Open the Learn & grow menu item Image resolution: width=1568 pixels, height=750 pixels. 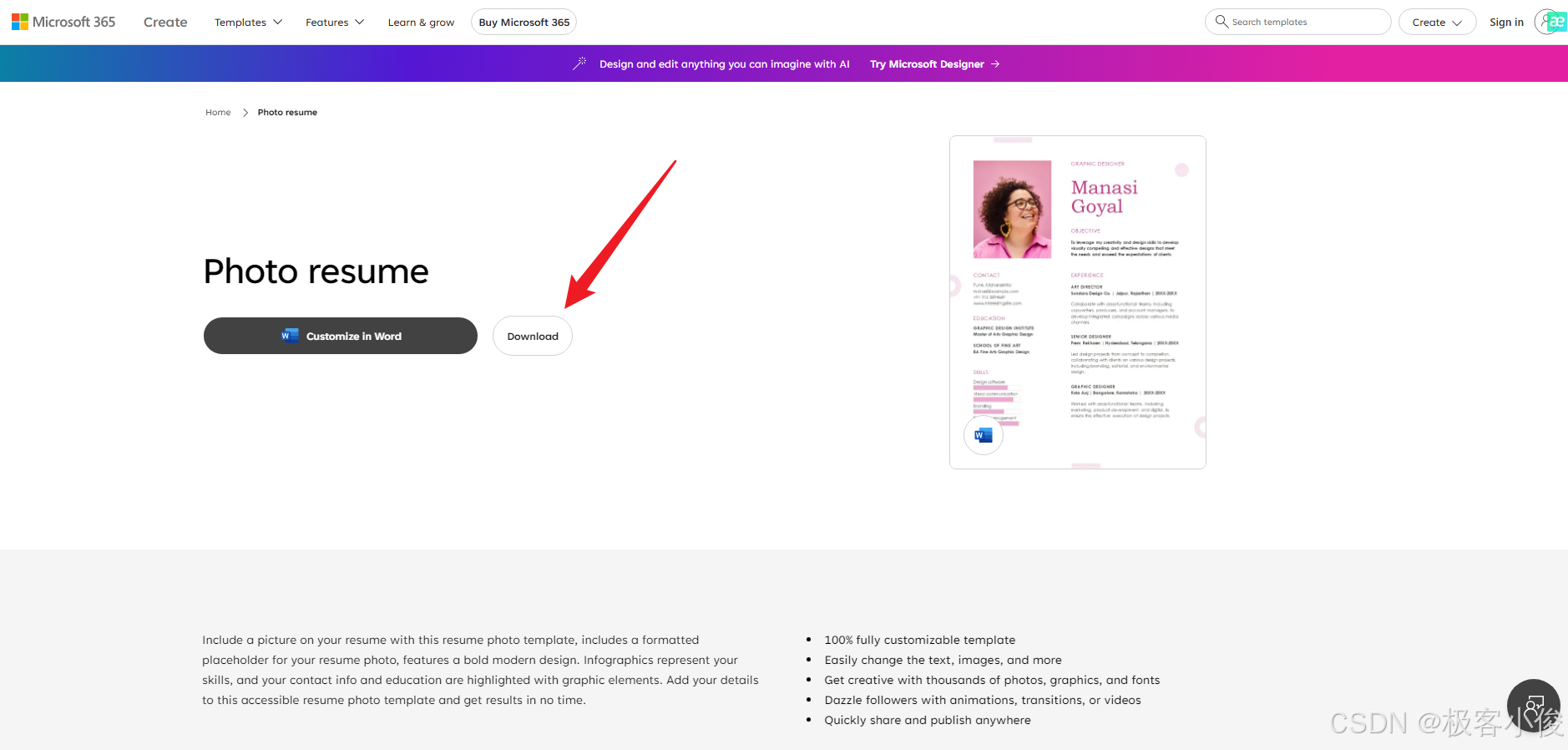pos(421,22)
